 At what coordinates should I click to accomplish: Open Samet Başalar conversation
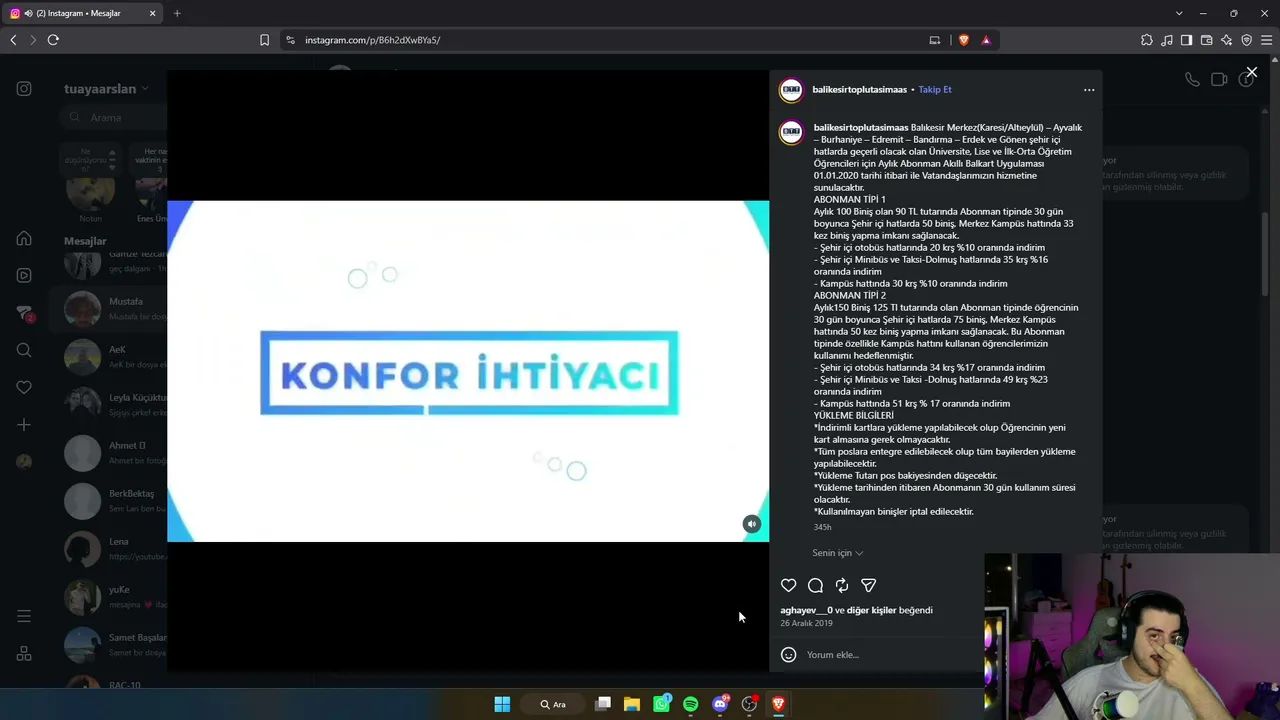[x=110, y=644]
